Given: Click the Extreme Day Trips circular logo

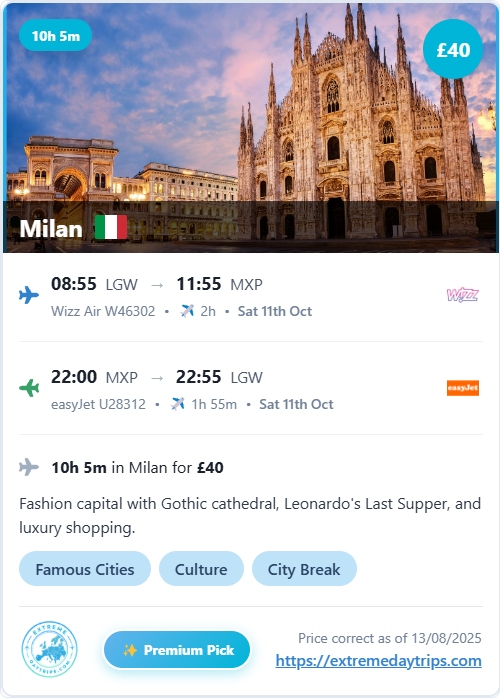Looking at the screenshot, I should coord(49,649).
